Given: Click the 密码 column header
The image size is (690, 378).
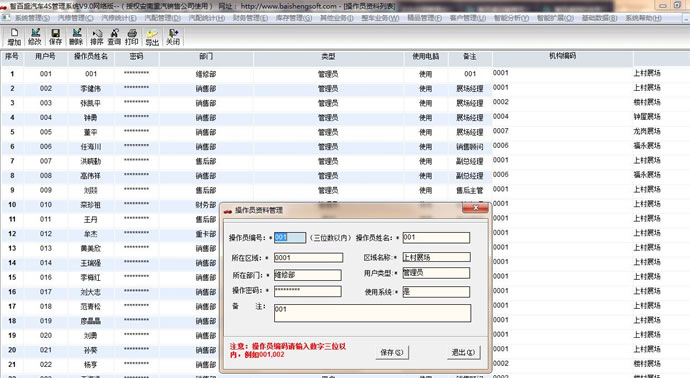Looking at the screenshot, I should pos(136,56).
